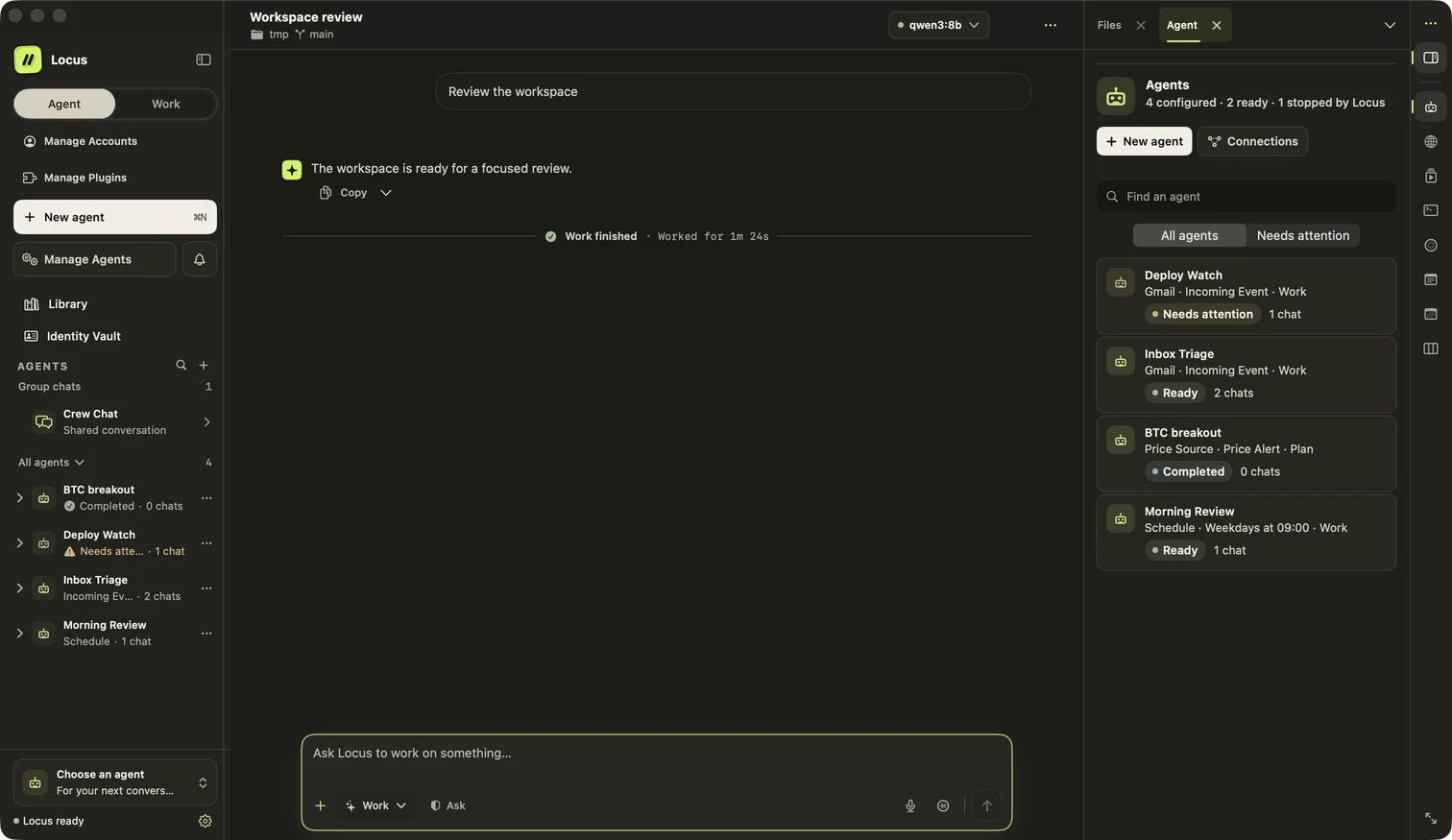1452x840 pixels.
Task: Open Choose an agent selector
Action: pyautogui.click(x=115, y=782)
